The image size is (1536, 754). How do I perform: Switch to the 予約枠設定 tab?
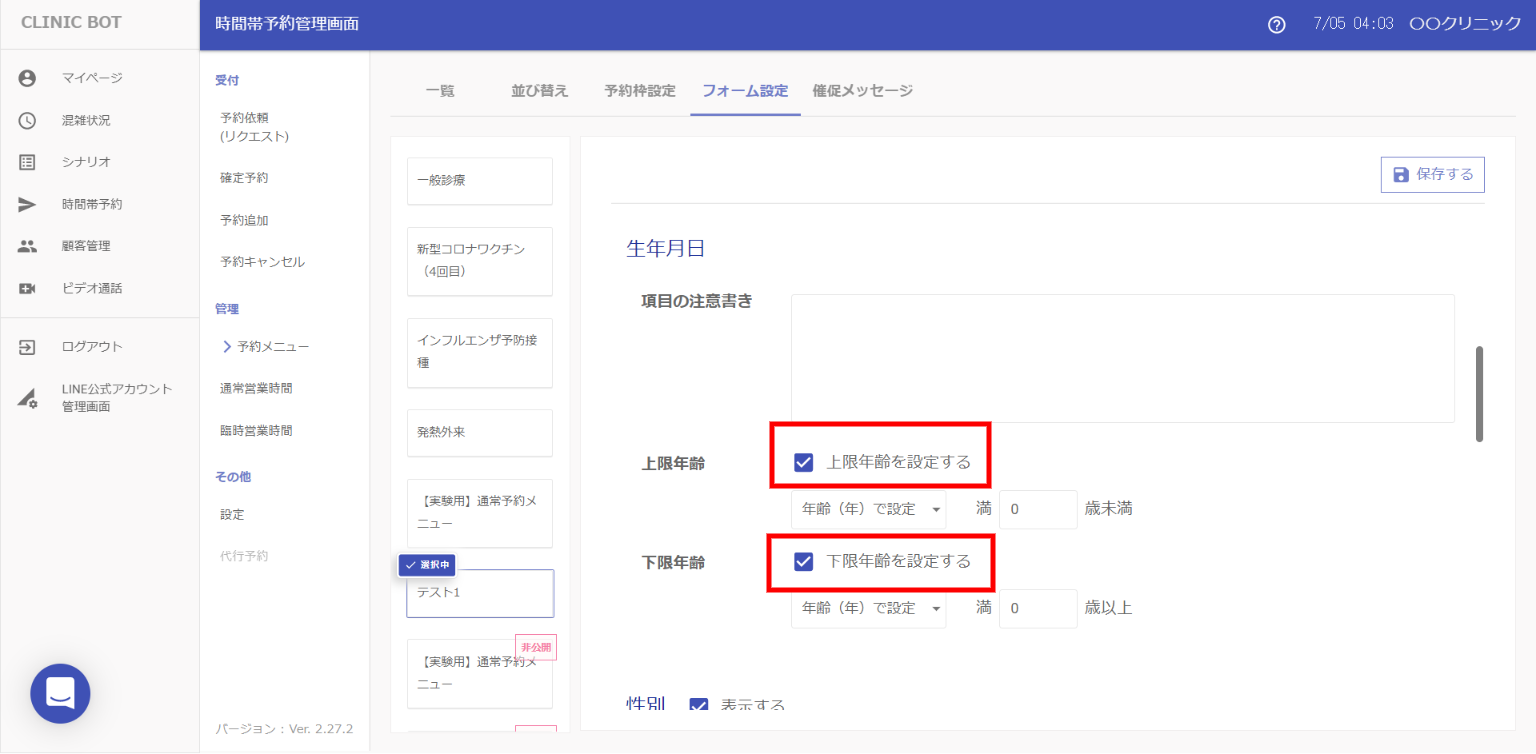click(640, 91)
